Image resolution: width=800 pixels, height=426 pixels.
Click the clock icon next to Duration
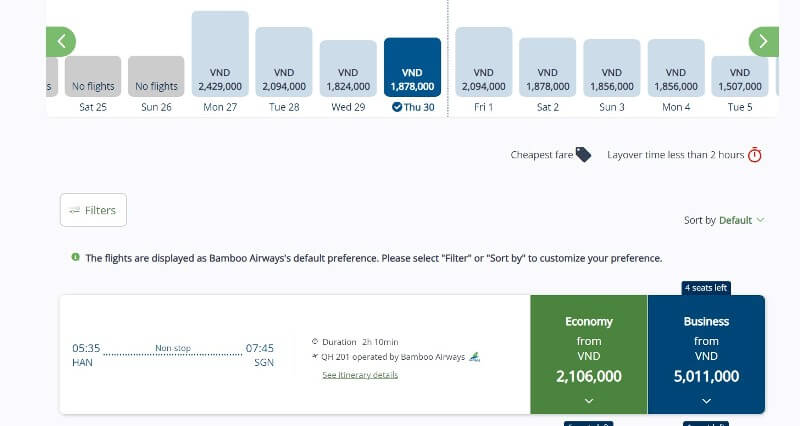tap(315, 341)
